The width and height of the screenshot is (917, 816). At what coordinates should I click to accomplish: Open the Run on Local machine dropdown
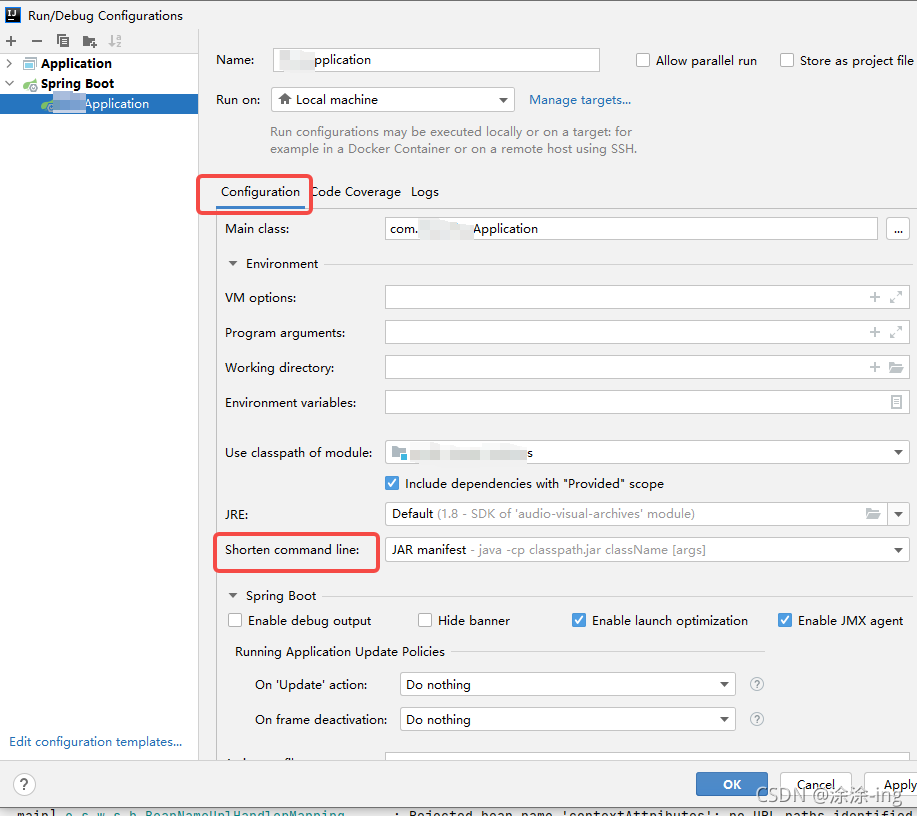(x=503, y=100)
